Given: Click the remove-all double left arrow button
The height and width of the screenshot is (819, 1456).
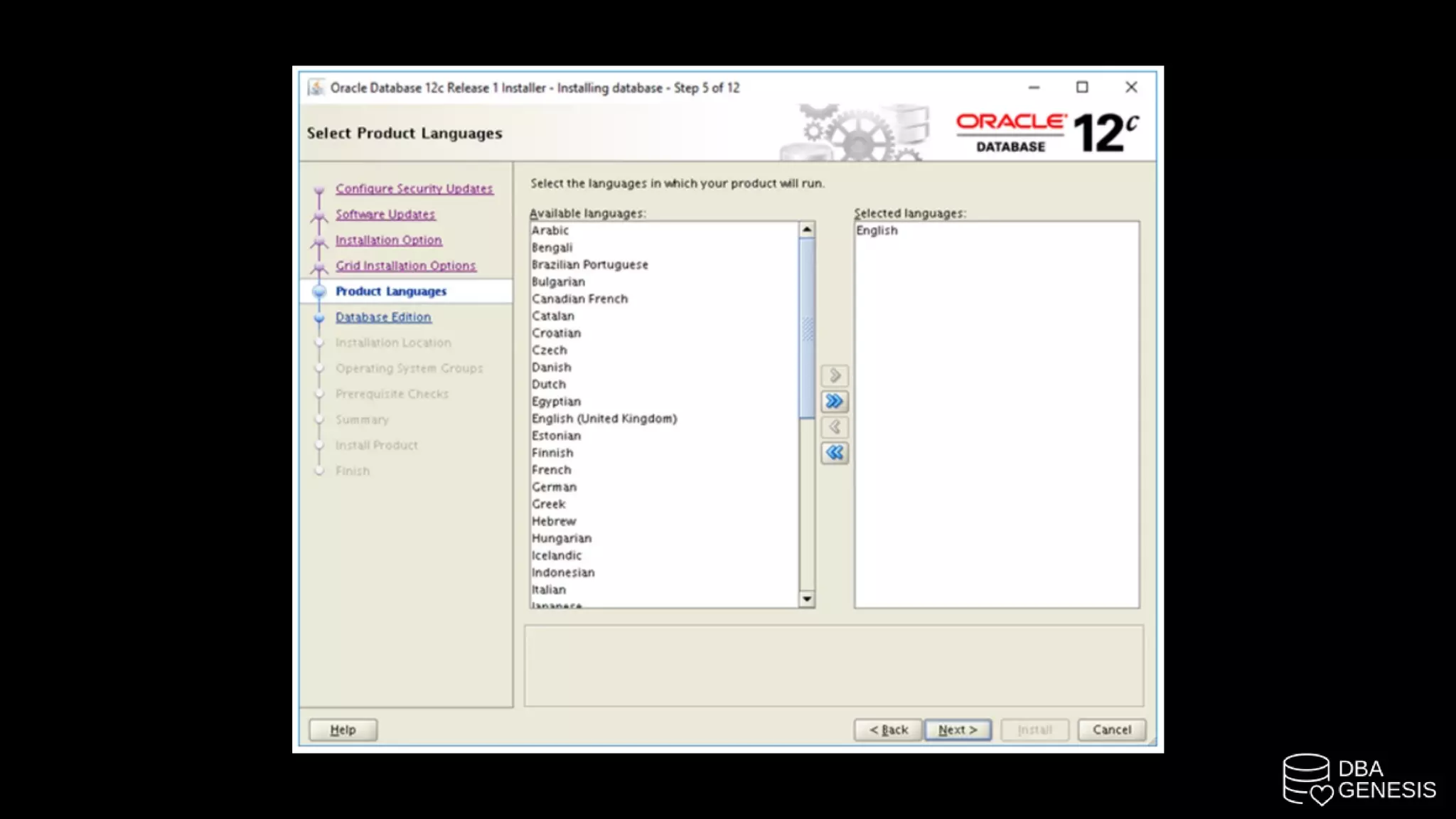Looking at the screenshot, I should (x=835, y=453).
